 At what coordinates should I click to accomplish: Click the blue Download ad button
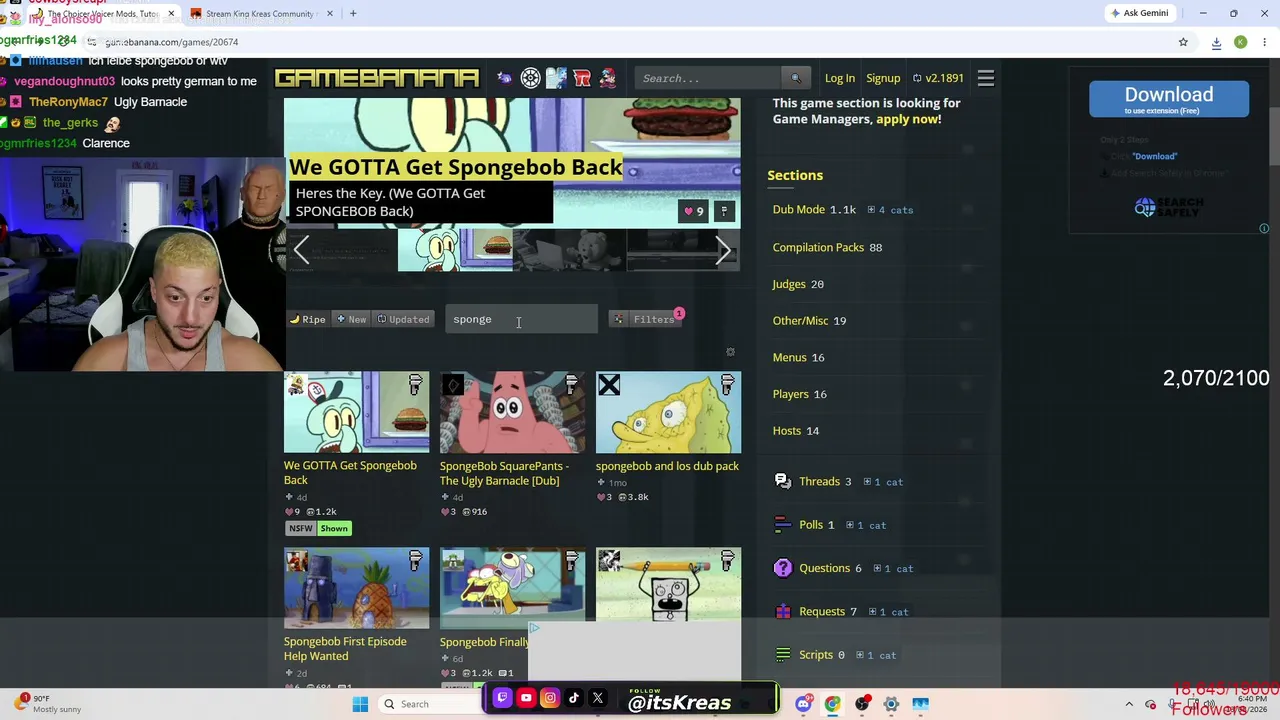(x=1169, y=99)
